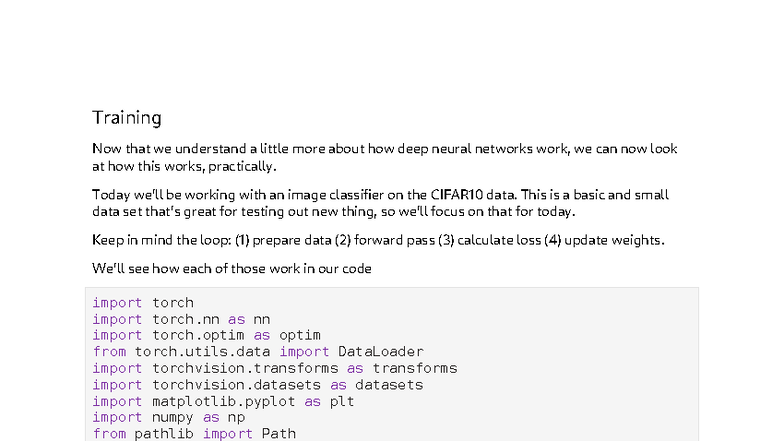Click the import numpy as np line
Image resolution: width=784 pixels, height=441 pixels.
point(168,417)
